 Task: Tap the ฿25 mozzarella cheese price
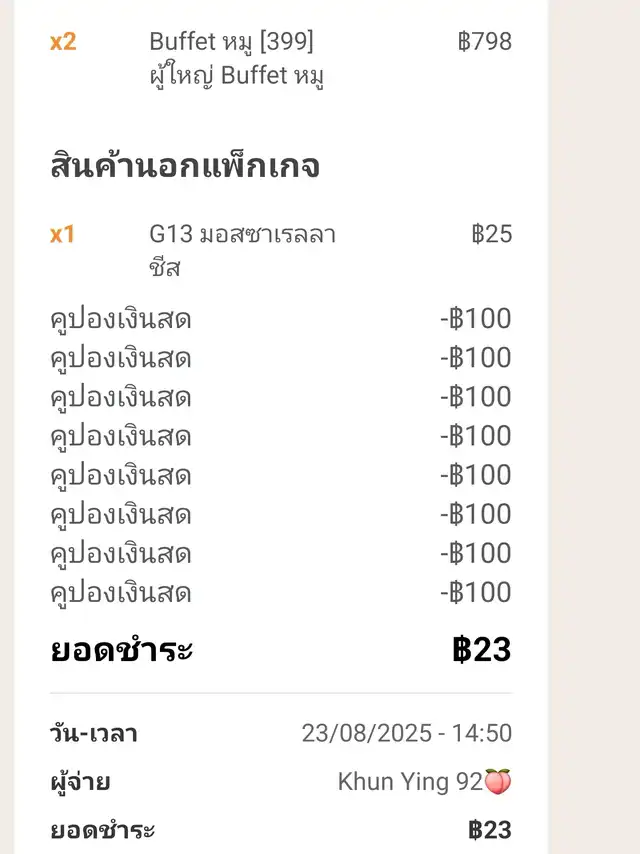click(x=491, y=235)
